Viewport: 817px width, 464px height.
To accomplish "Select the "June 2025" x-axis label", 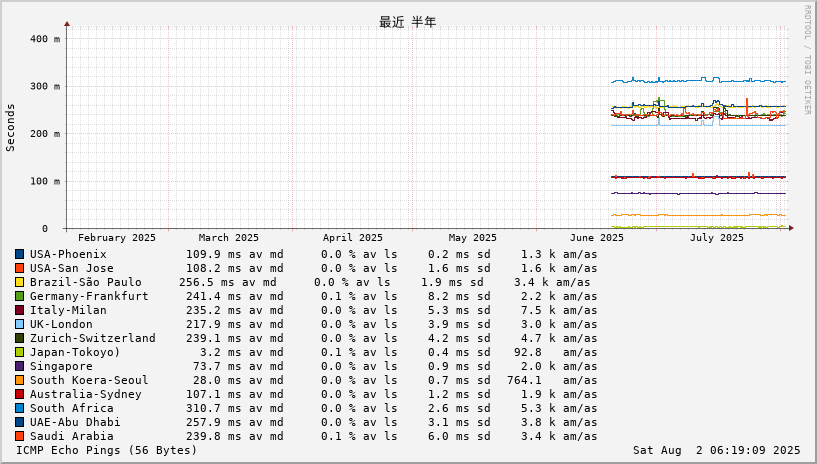I will point(597,238).
